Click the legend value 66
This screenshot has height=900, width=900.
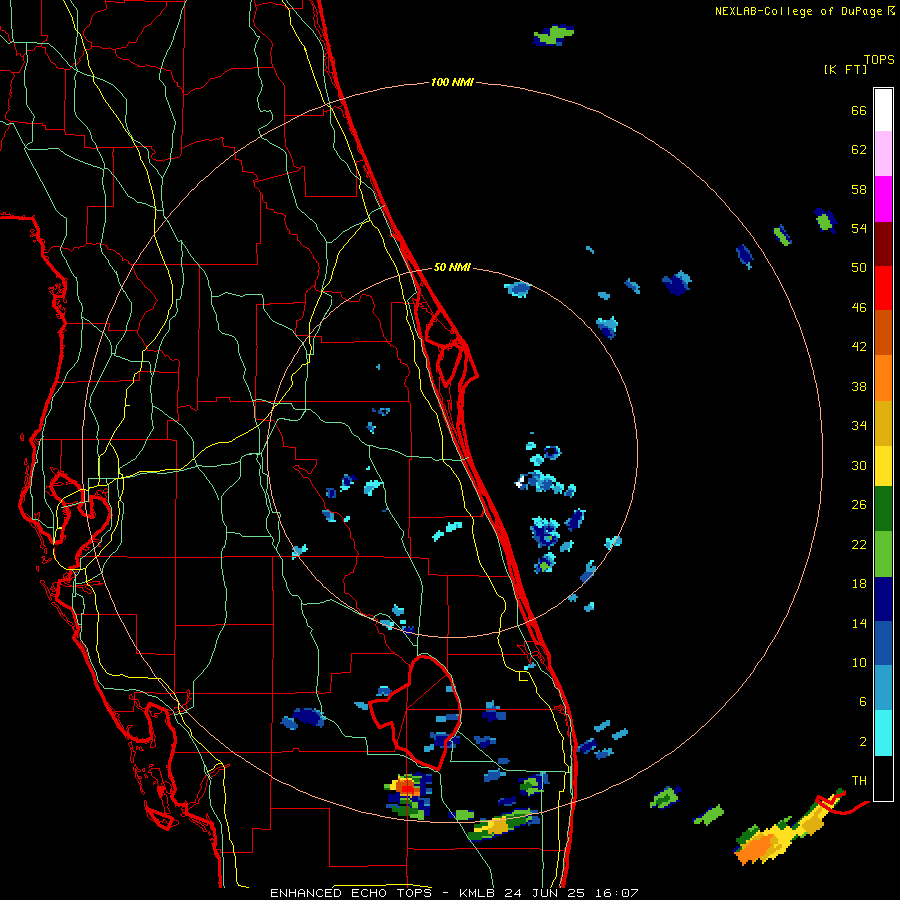(859, 110)
